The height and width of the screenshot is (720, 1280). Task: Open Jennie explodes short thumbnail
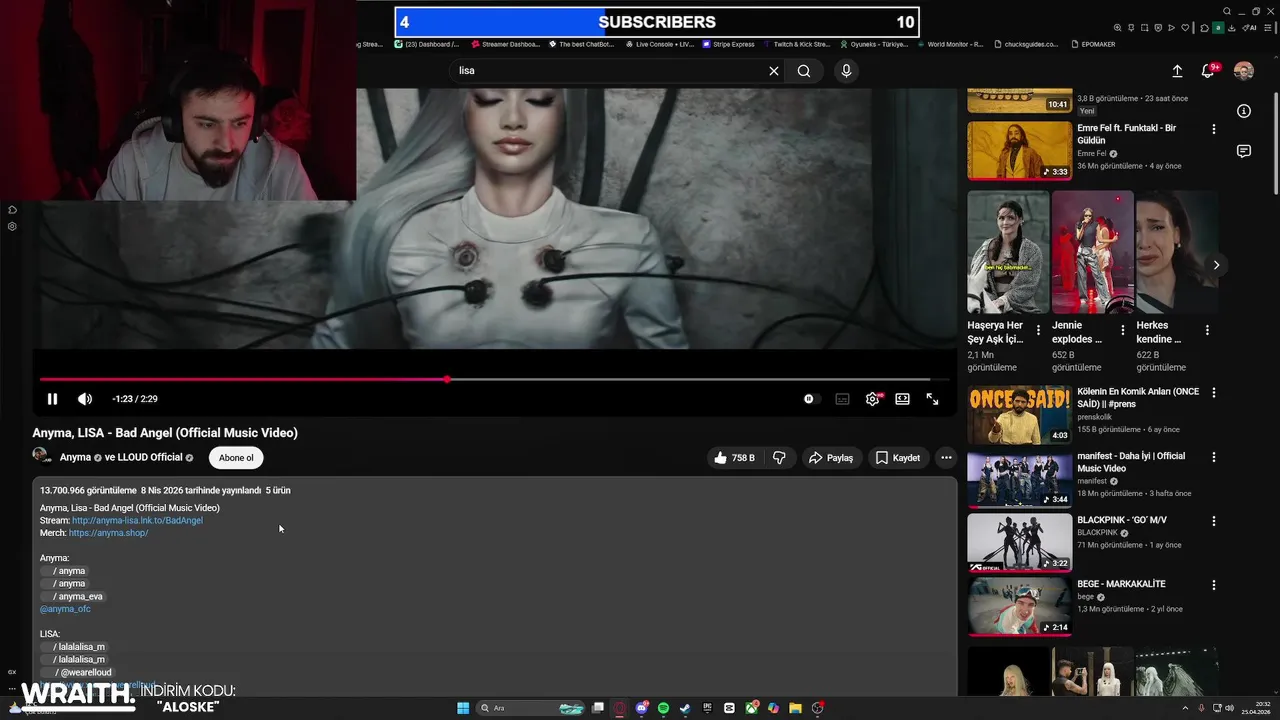[x=1092, y=252]
